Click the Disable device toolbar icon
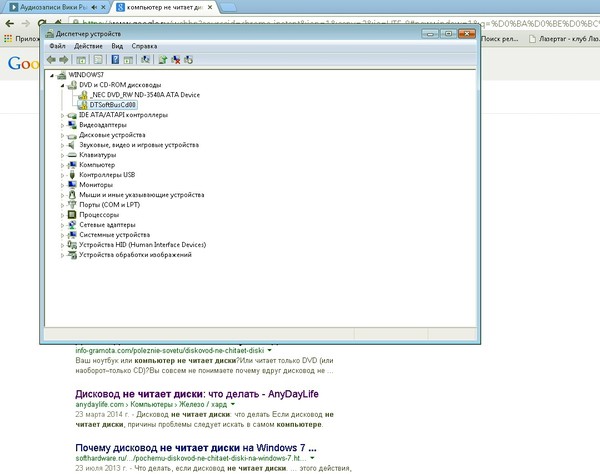This screenshot has width=600, height=474. [188, 60]
